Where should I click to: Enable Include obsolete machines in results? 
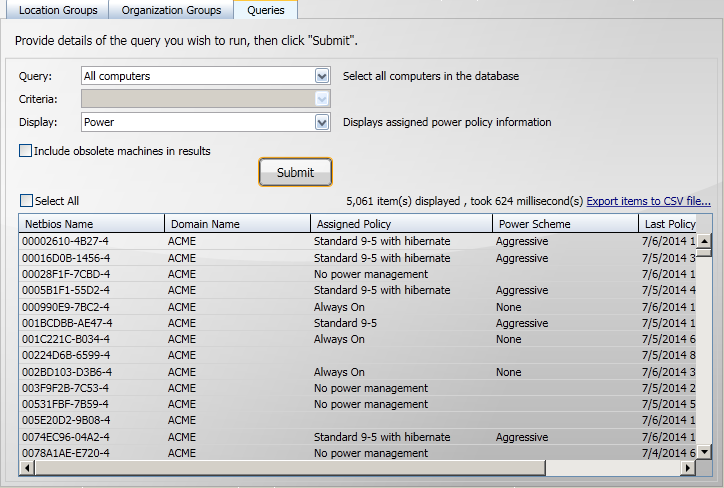[26, 151]
